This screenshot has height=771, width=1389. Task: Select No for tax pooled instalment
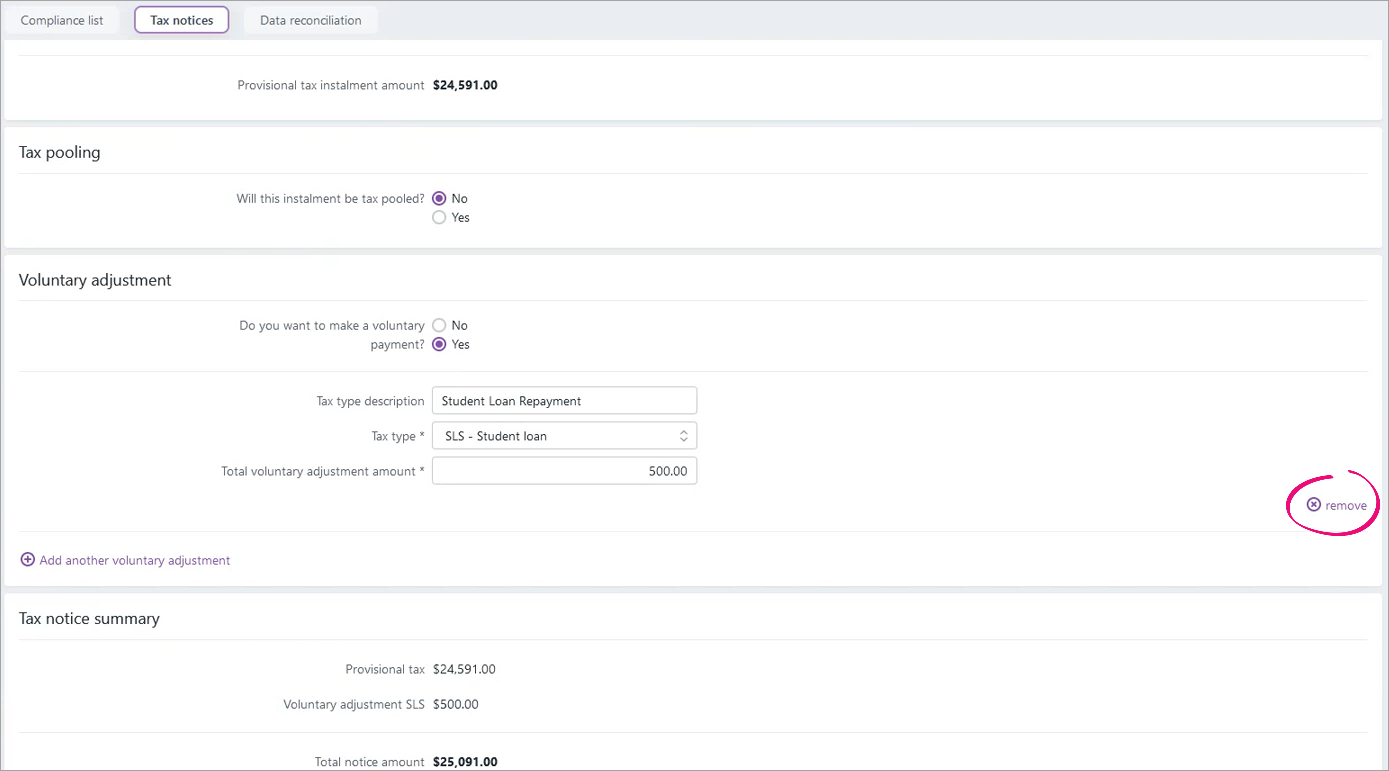click(x=439, y=199)
